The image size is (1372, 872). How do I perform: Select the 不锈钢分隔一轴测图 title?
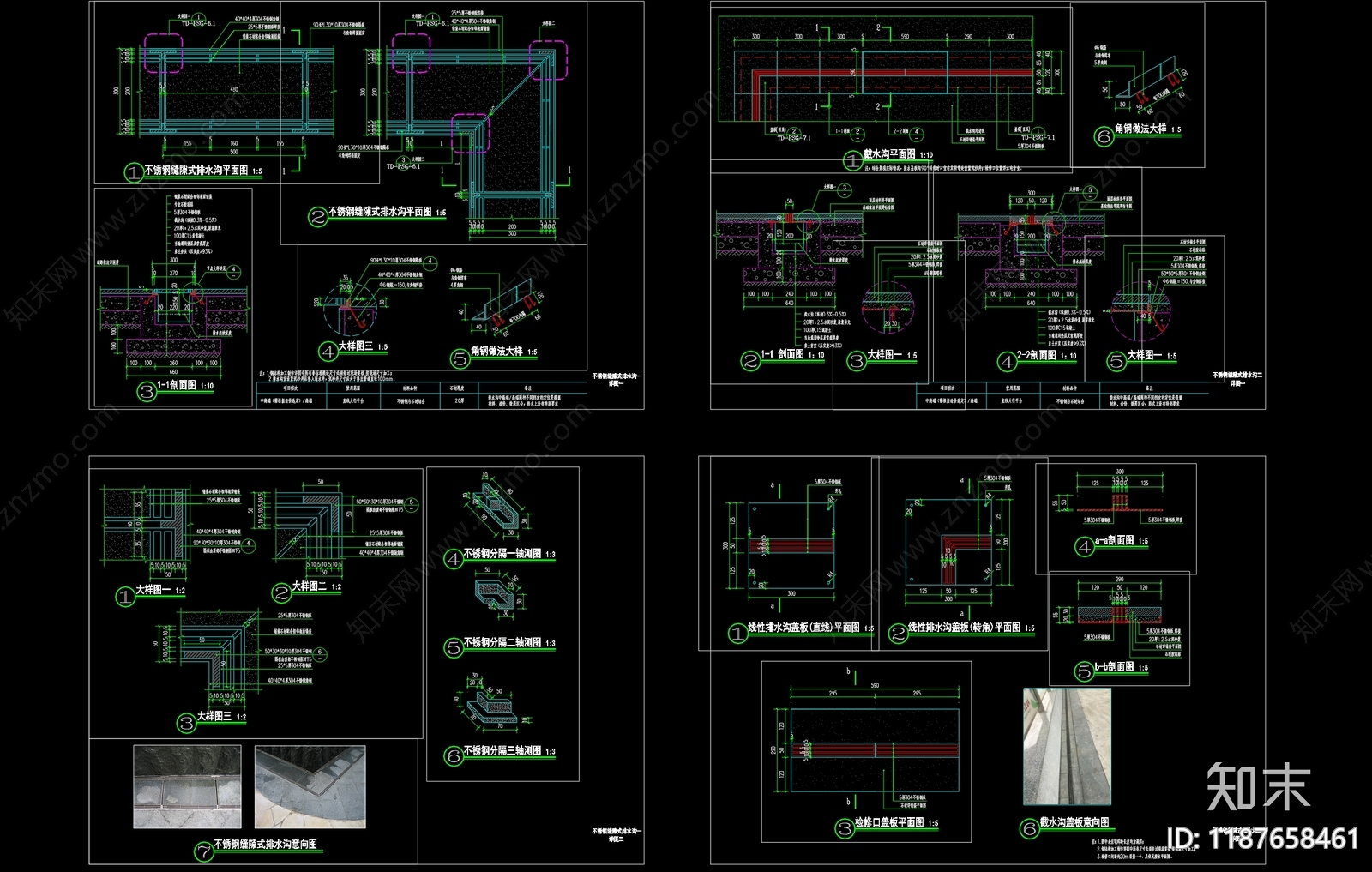tap(500, 556)
